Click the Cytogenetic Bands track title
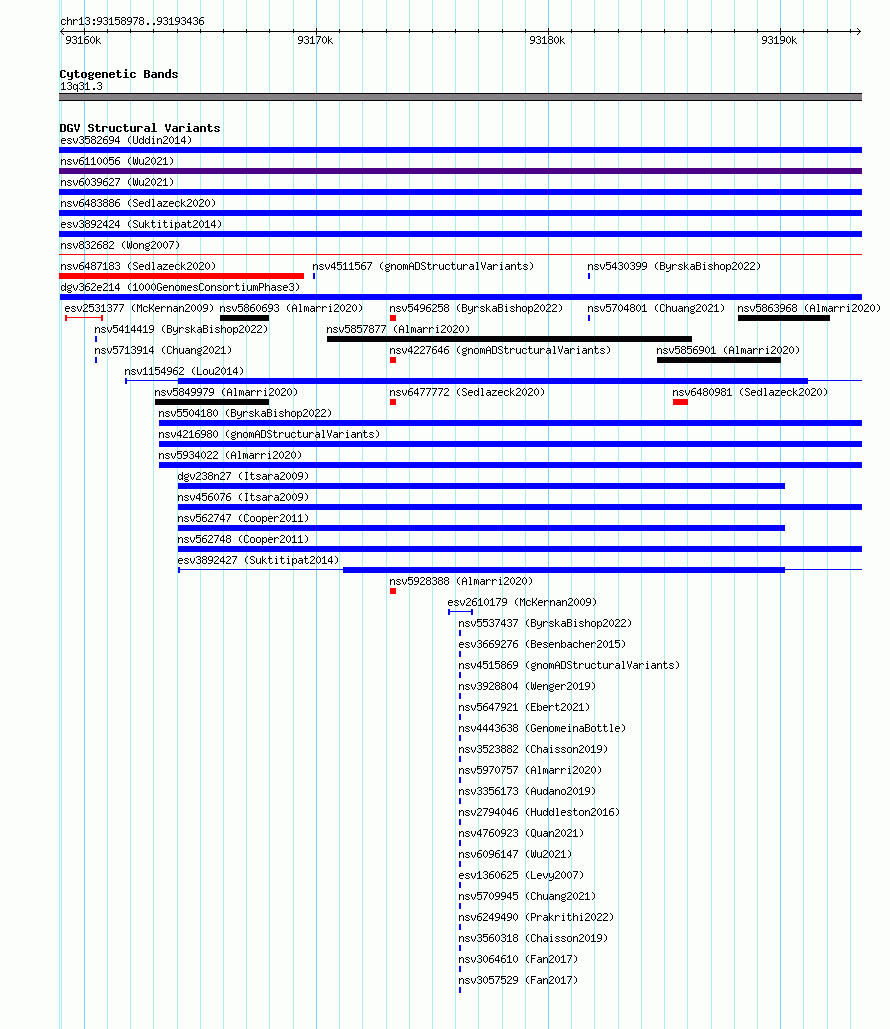The height and width of the screenshot is (1029, 890). click(119, 74)
